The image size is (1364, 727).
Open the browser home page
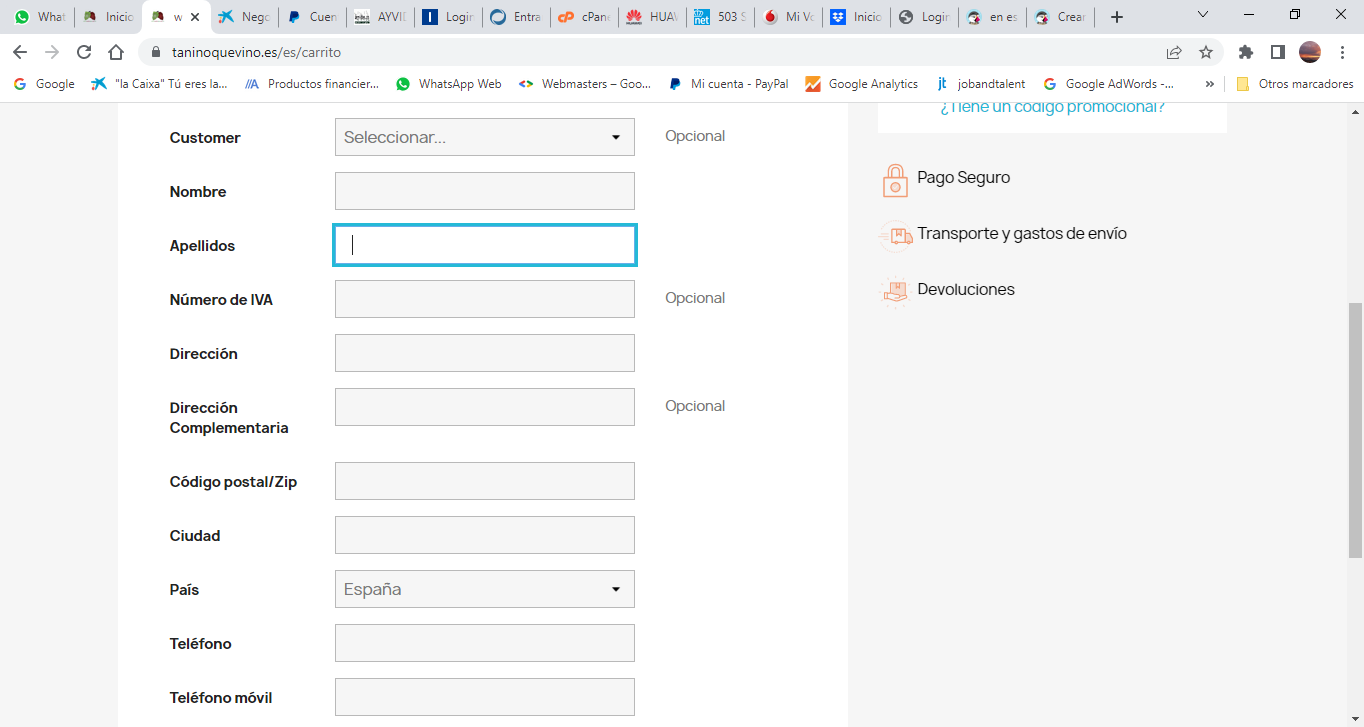click(x=116, y=52)
